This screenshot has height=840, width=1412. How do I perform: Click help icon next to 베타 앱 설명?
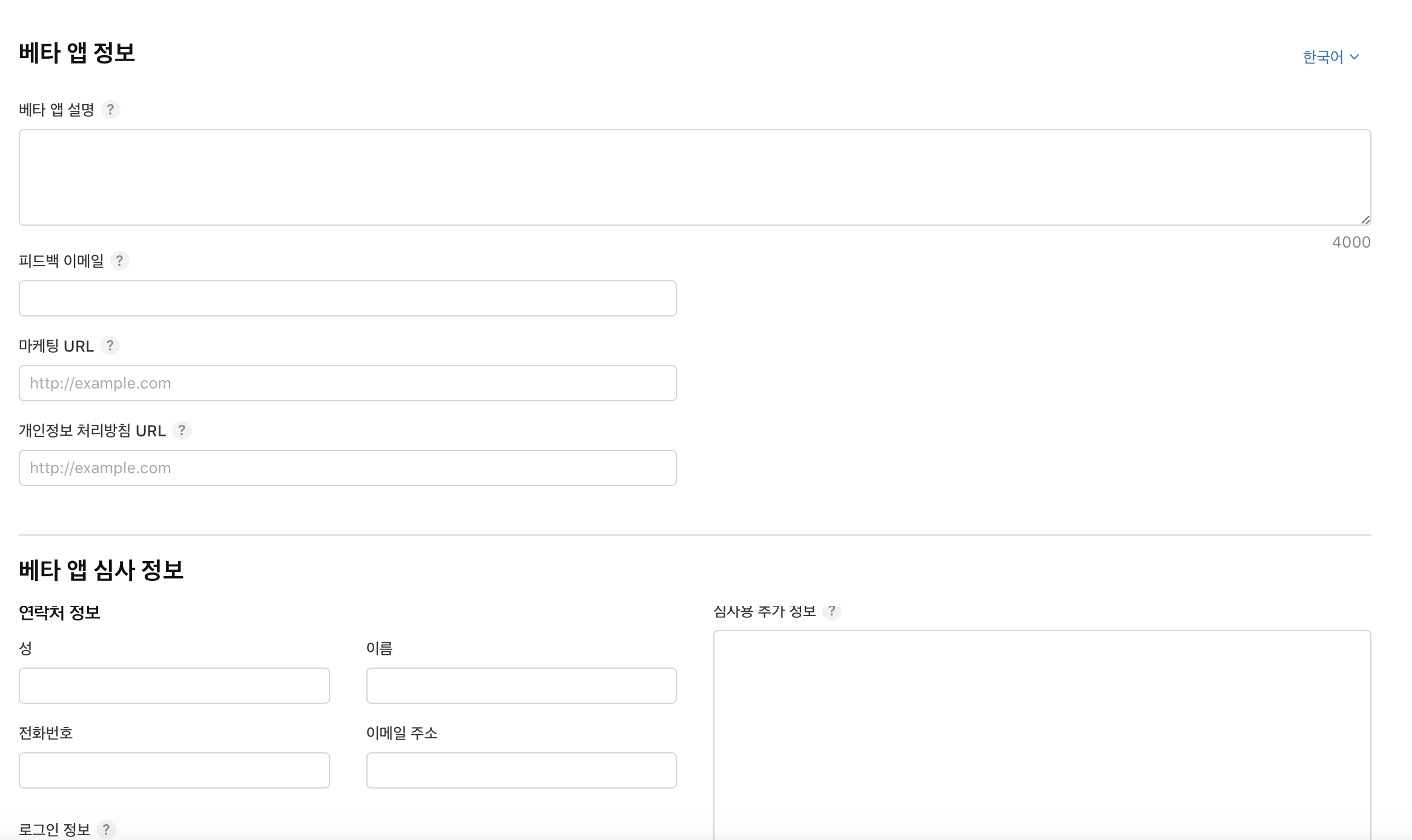point(110,110)
